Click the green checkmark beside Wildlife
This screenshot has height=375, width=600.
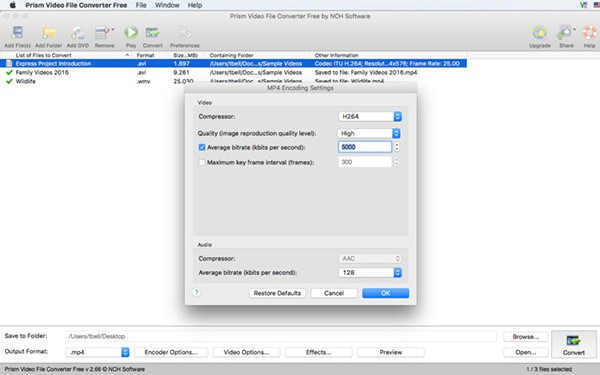pyautogui.click(x=9, y=81)
